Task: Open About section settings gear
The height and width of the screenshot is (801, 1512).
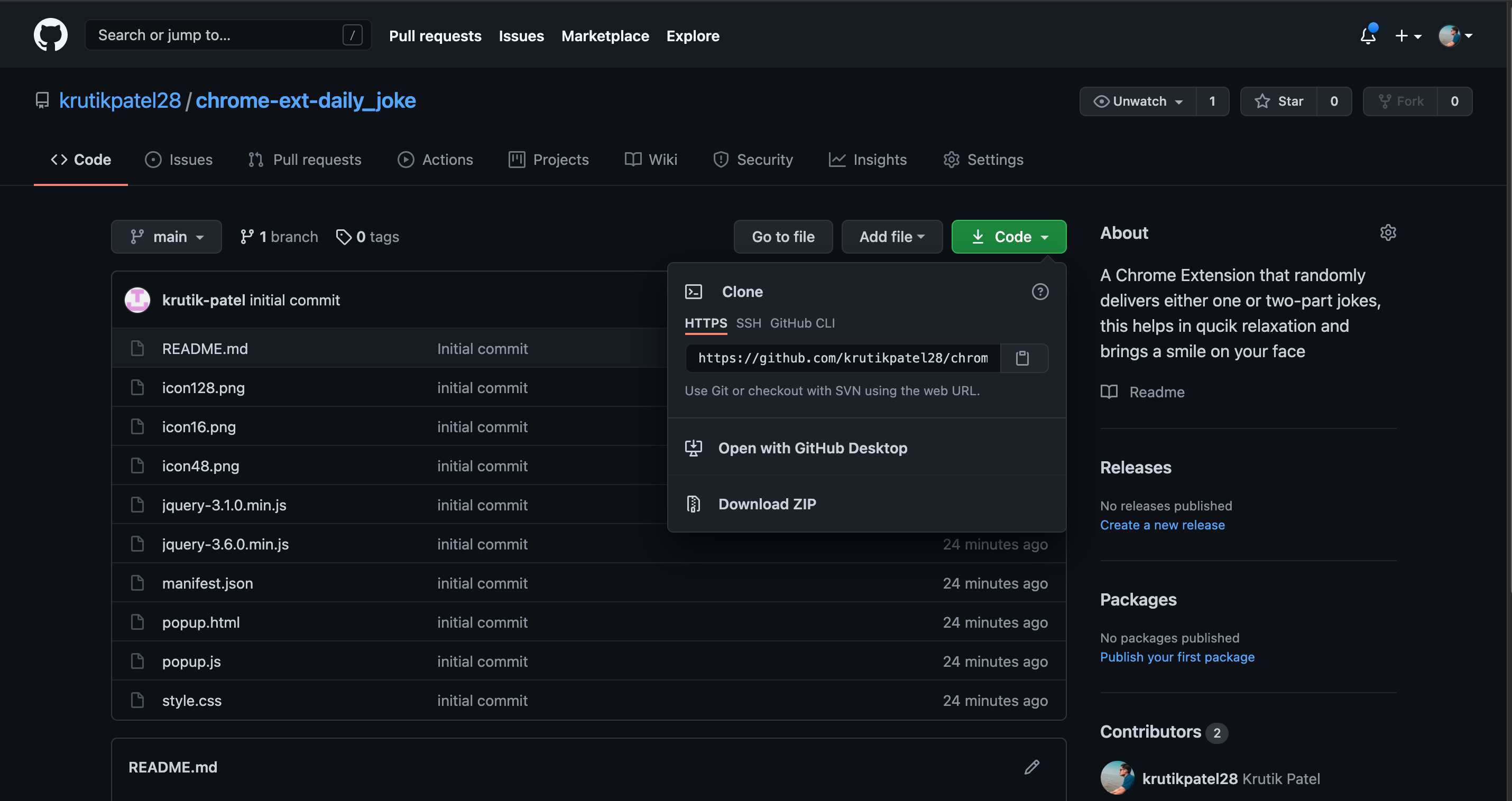Action: tap(1388, 233)
